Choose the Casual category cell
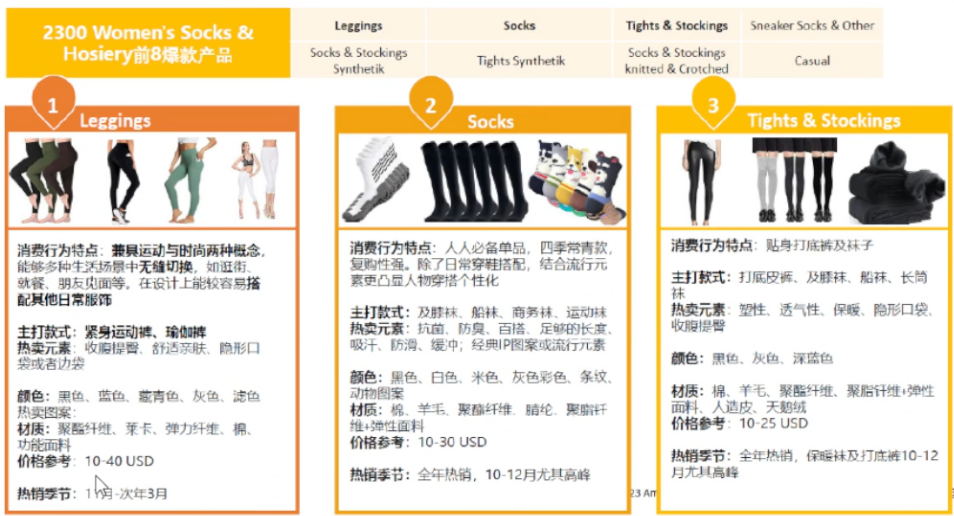Image resolution: width=954 pixels, height=516 pixels. [x=812, y=61]
